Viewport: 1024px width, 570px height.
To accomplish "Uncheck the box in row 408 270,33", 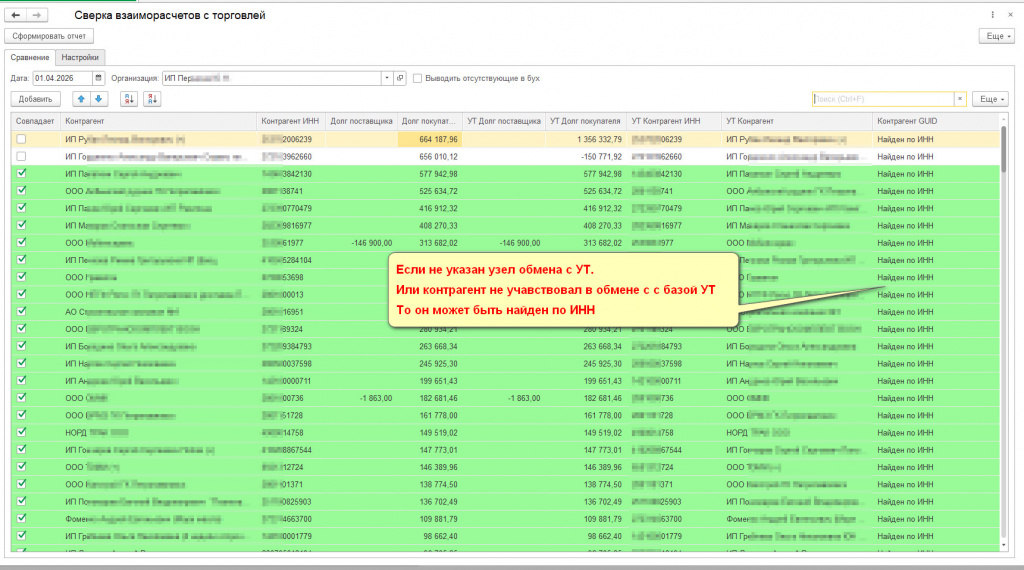I will [x=22, y=225].
